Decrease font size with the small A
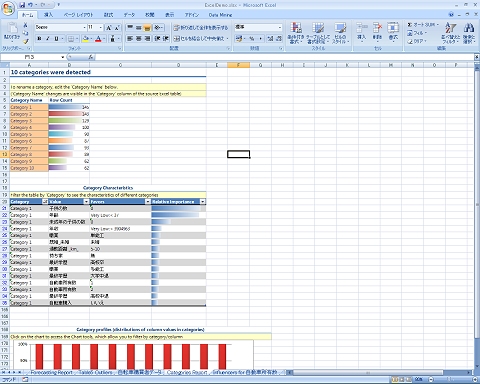 117,28
